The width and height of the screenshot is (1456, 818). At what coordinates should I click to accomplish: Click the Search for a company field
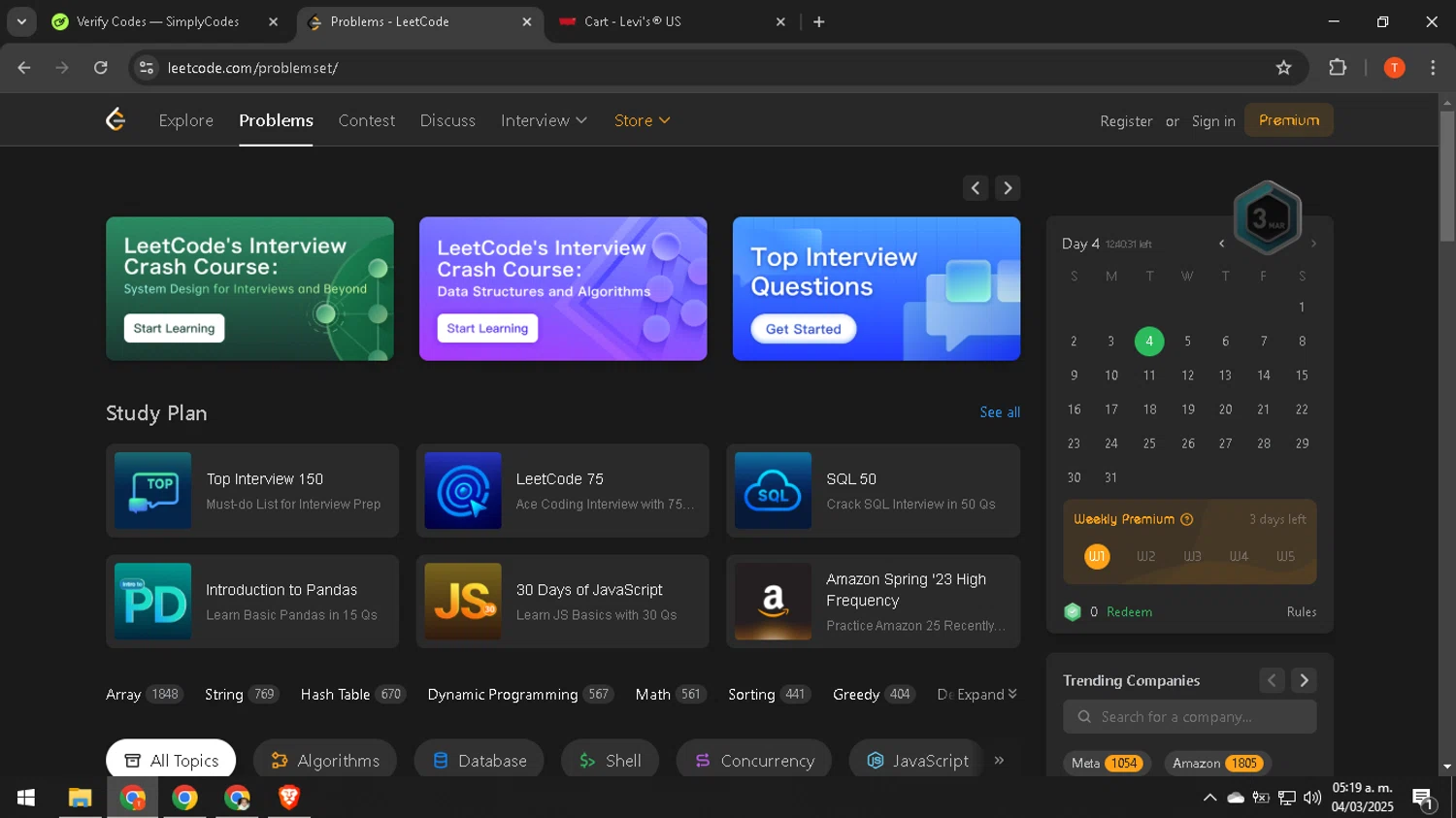click(x=1190, y=717)
